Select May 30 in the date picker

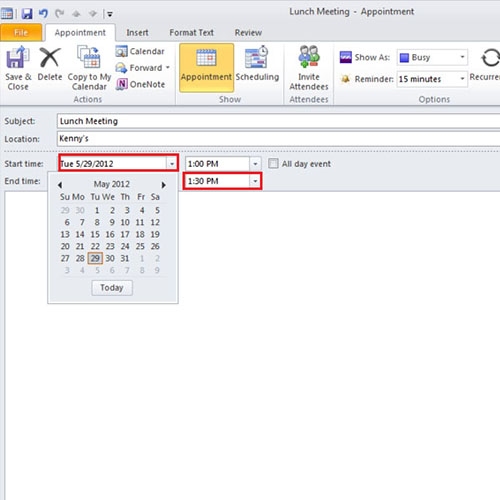tap(110, 258)
